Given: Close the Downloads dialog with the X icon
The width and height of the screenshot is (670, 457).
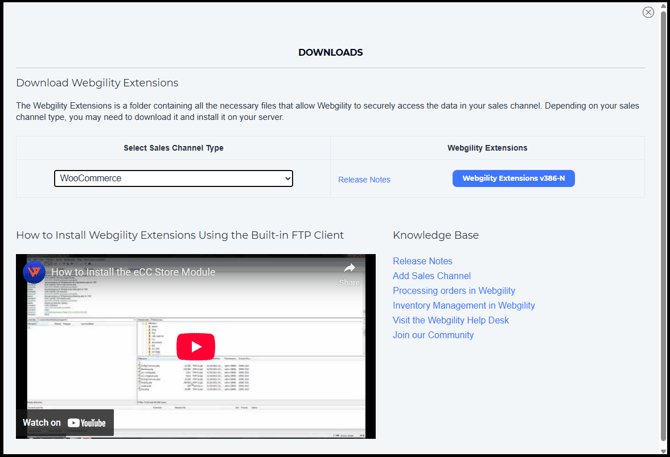Looking at the screenshot, I should coord(648,12).
